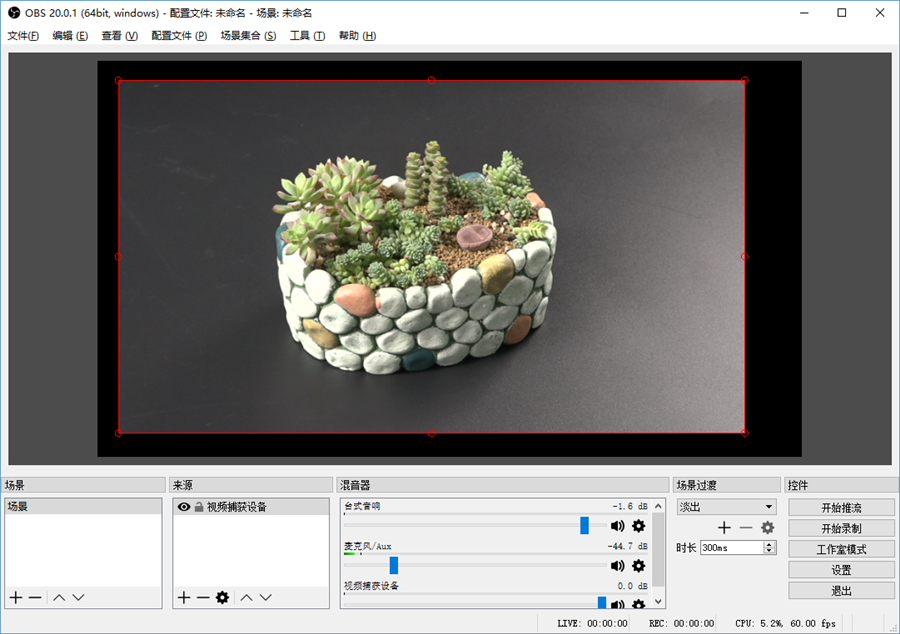The height and width of the screenshot is (634, 900).
Task: Open source properties gear icon
Action: (222, 597)
